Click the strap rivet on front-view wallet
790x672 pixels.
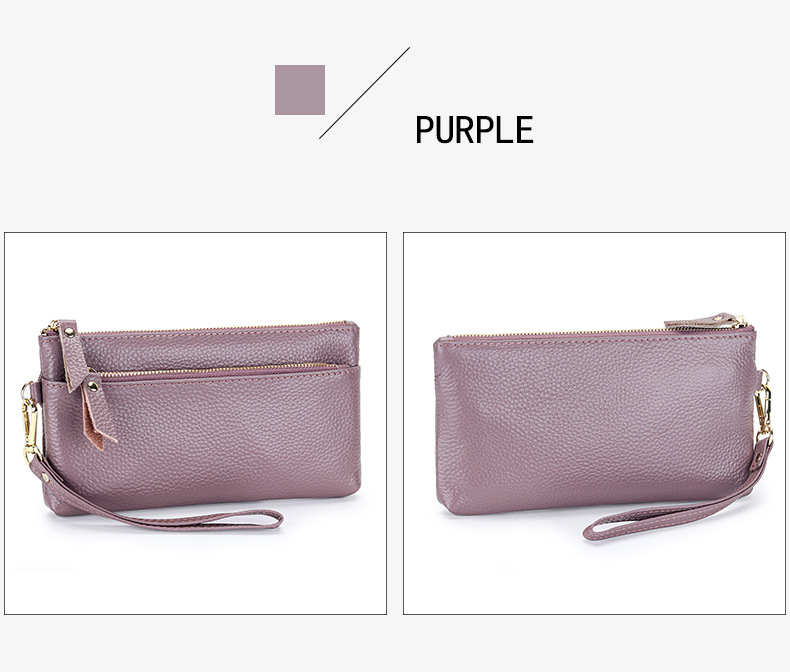pos(46,477)
